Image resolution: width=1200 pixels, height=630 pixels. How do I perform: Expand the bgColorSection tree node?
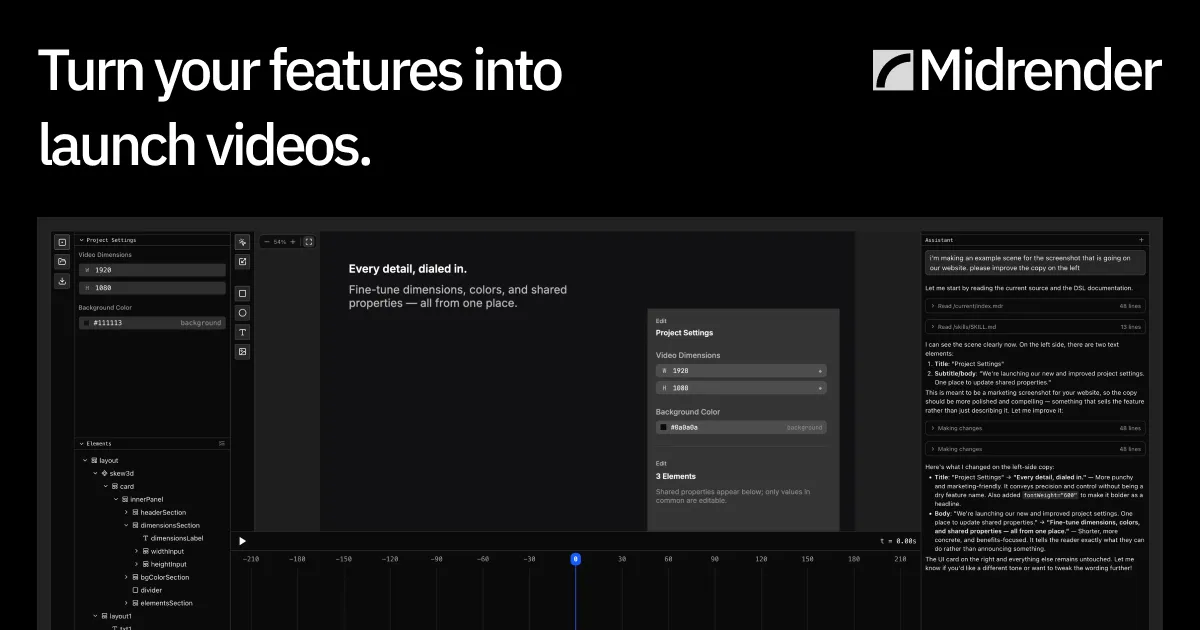click(126, 577)
